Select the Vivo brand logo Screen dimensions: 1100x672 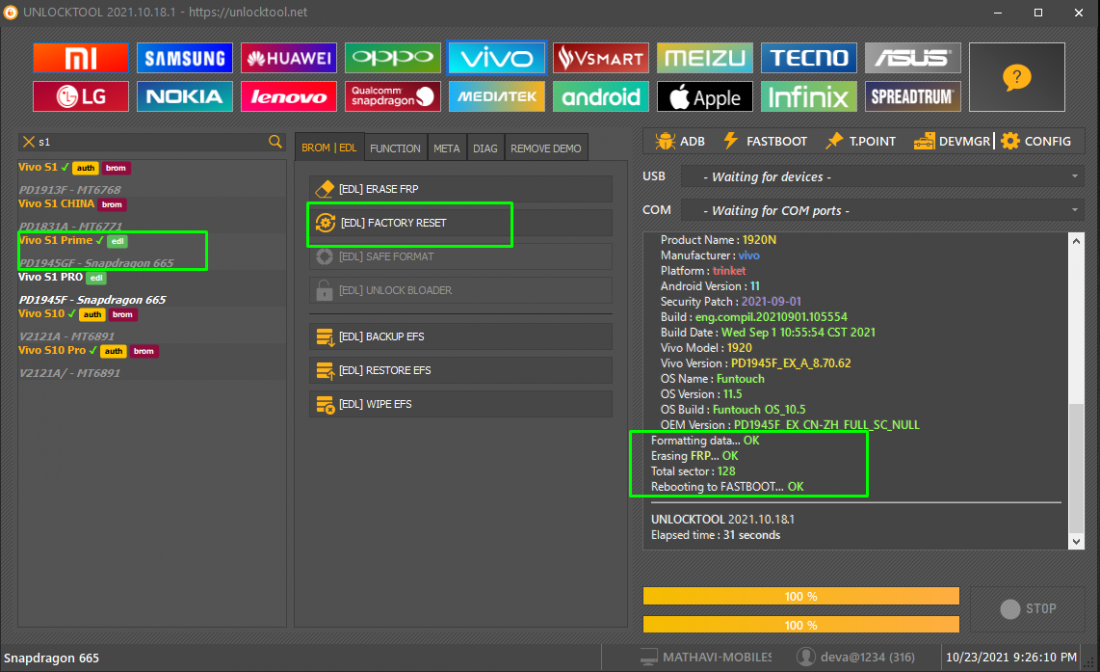coord(497,58)
